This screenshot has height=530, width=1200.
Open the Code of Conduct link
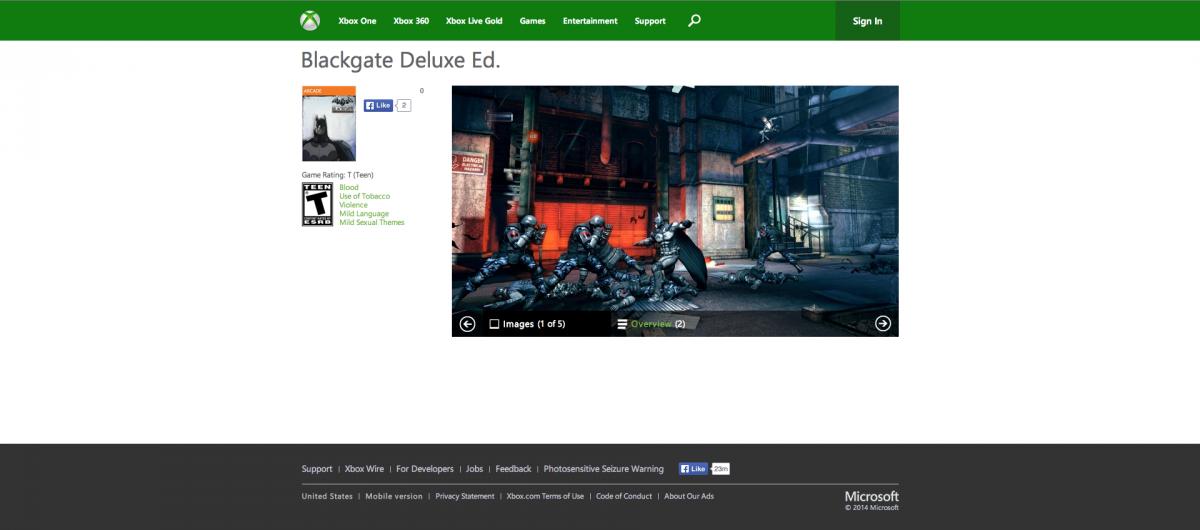(624, 496)
